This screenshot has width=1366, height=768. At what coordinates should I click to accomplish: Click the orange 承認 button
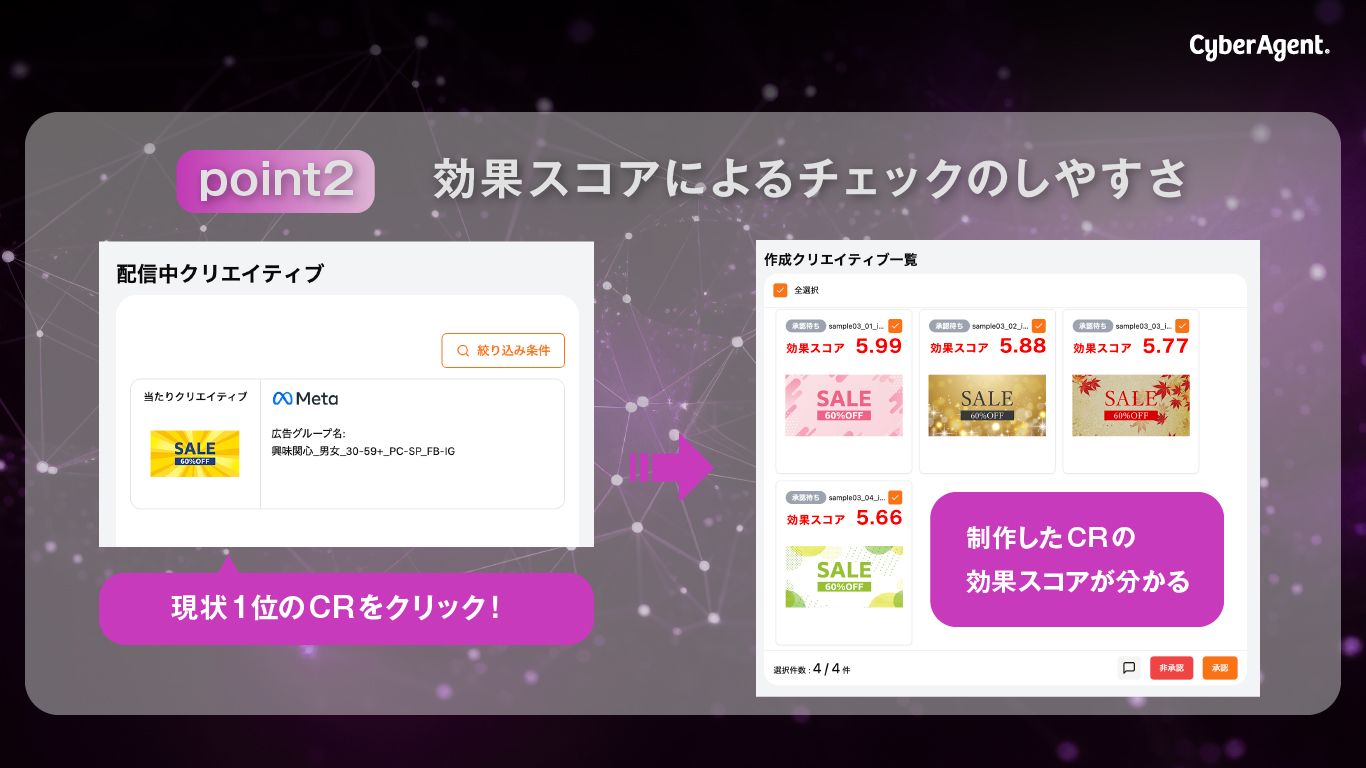[1220, 668]
